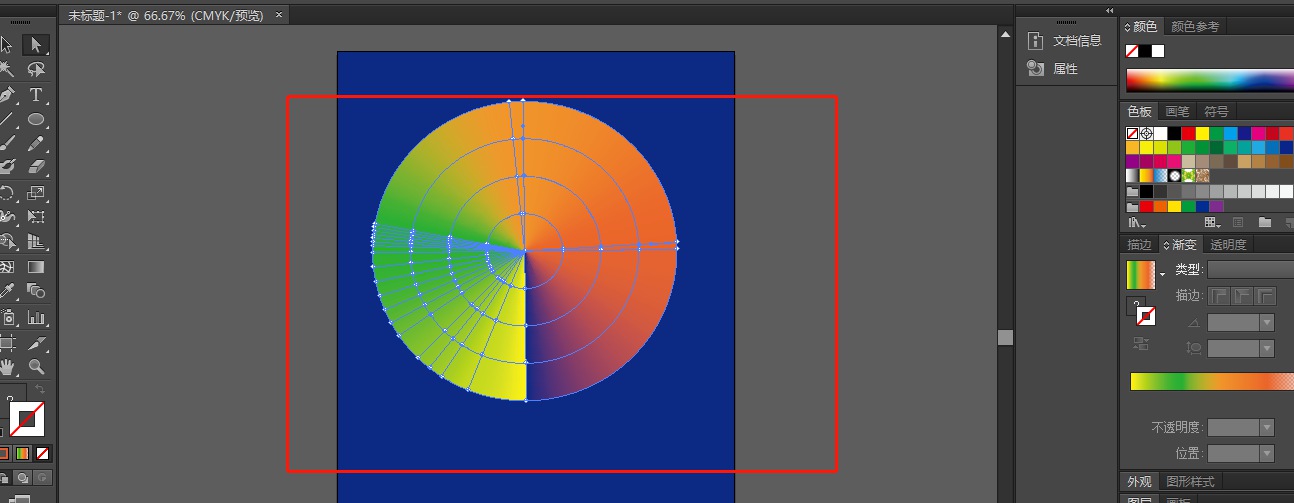Activate the Eraser tool
Screen dimensions: 1294x503
[36, 167]
